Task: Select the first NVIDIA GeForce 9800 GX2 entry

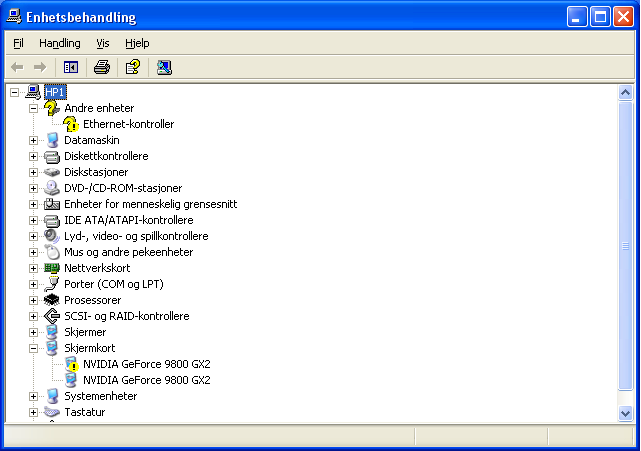Action: click(146, 364)
